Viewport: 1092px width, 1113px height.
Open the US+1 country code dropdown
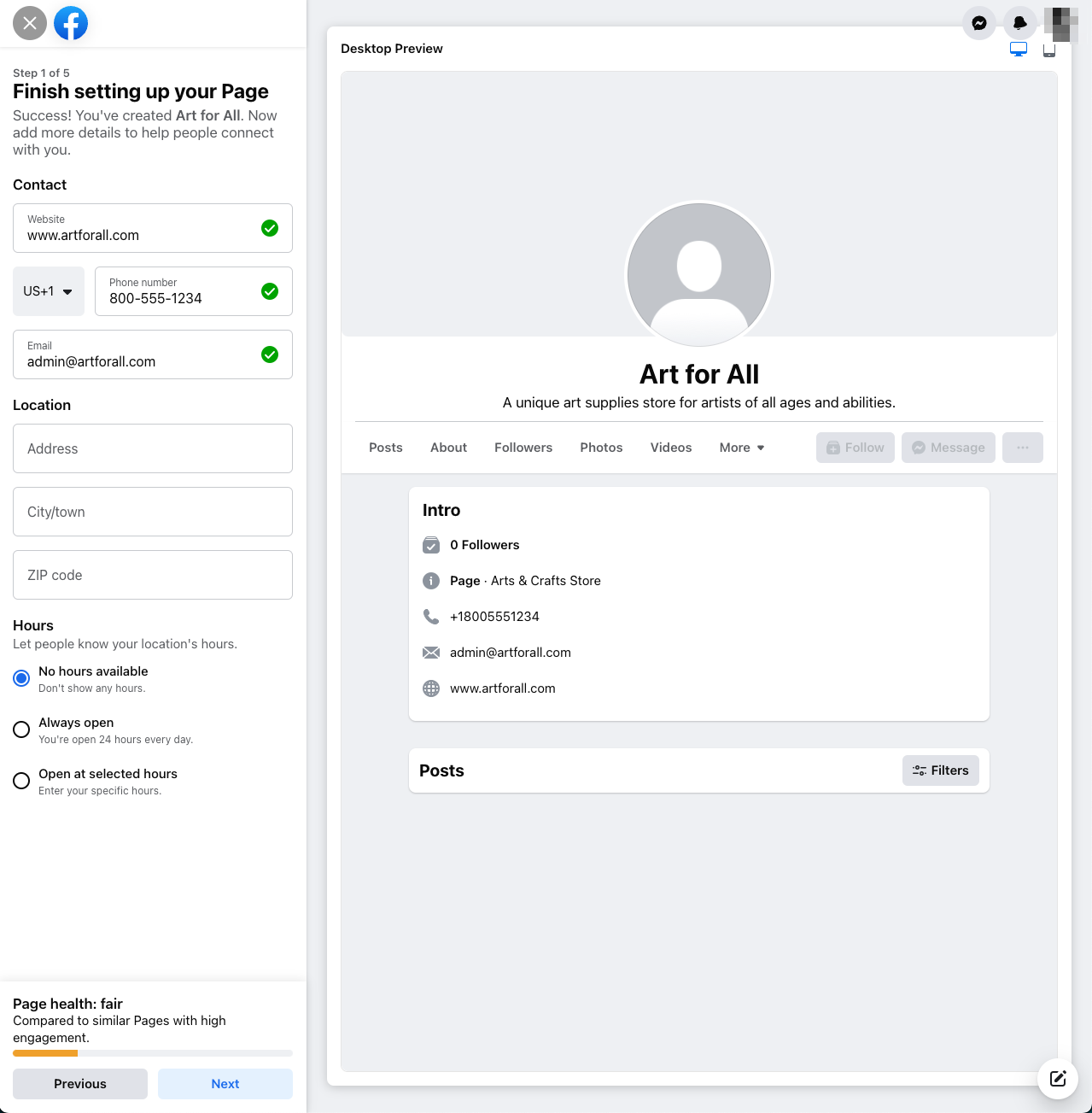(x=48, y=291)
